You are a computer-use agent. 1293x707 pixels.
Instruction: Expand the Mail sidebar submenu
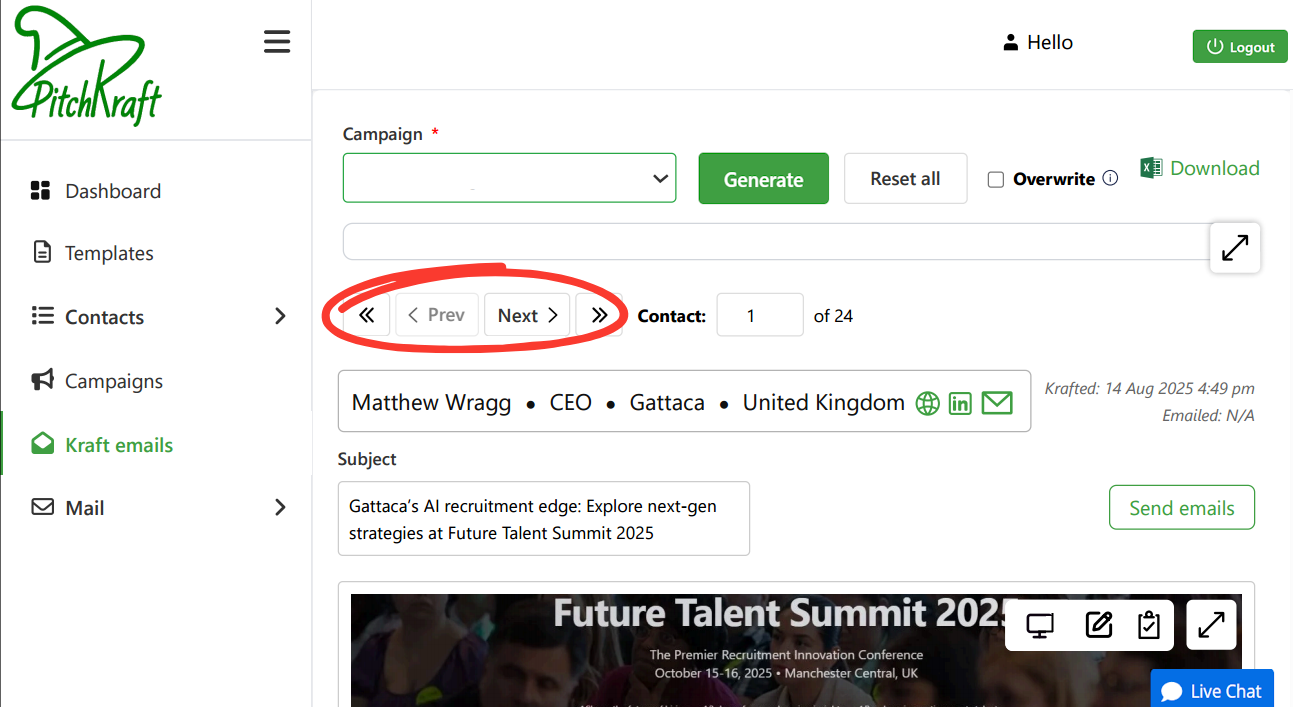click(280, 508)
